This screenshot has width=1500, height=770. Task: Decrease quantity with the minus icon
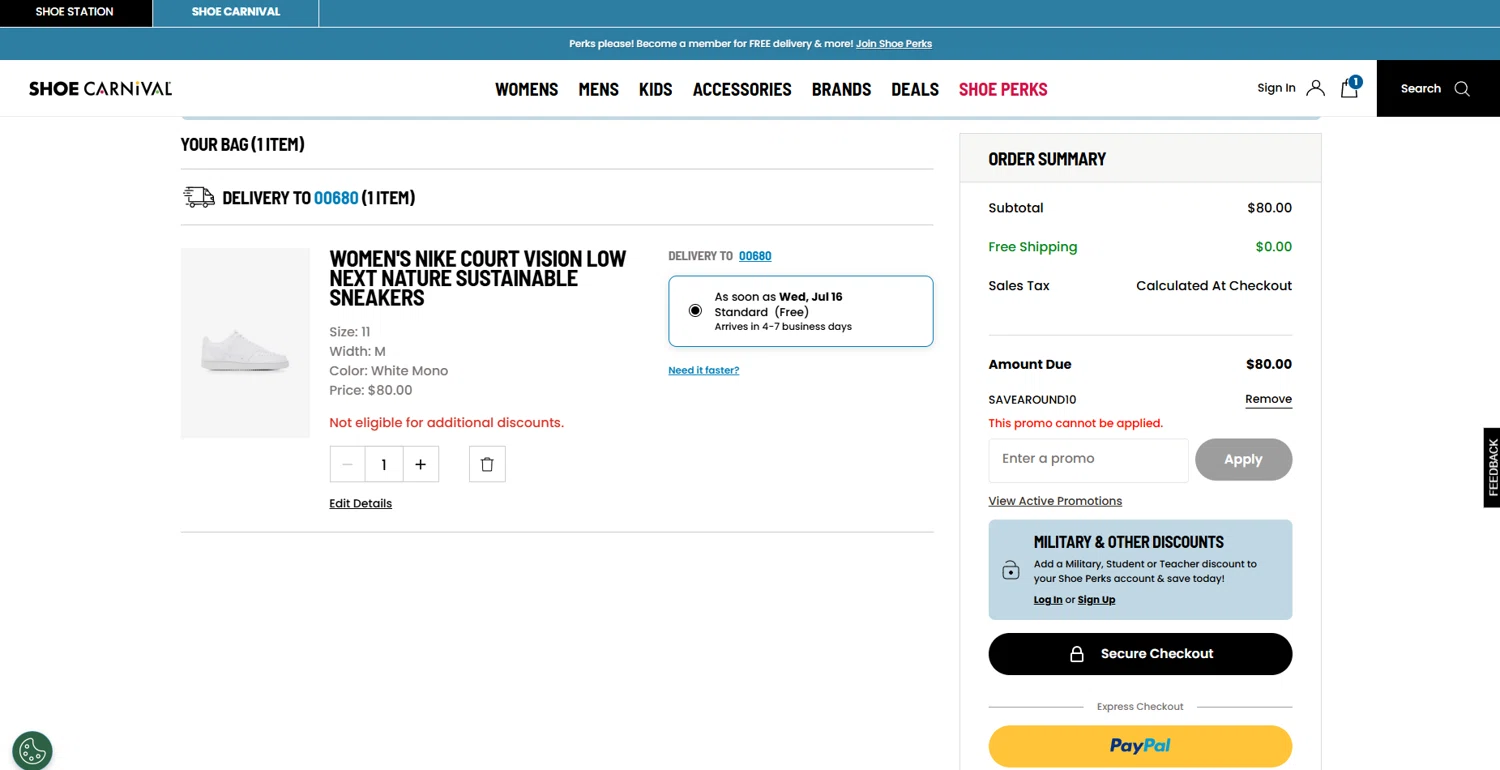[347, 464]
